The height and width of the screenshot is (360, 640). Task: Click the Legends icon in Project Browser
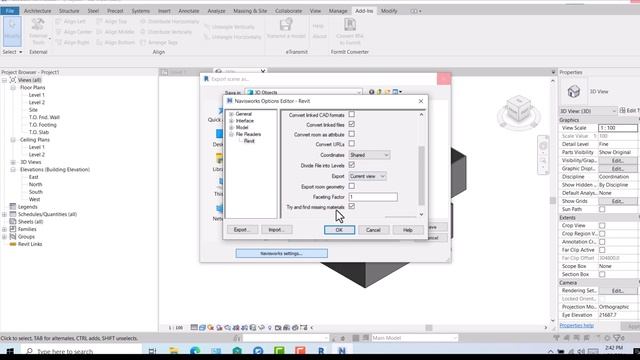[x=13, y=207]
